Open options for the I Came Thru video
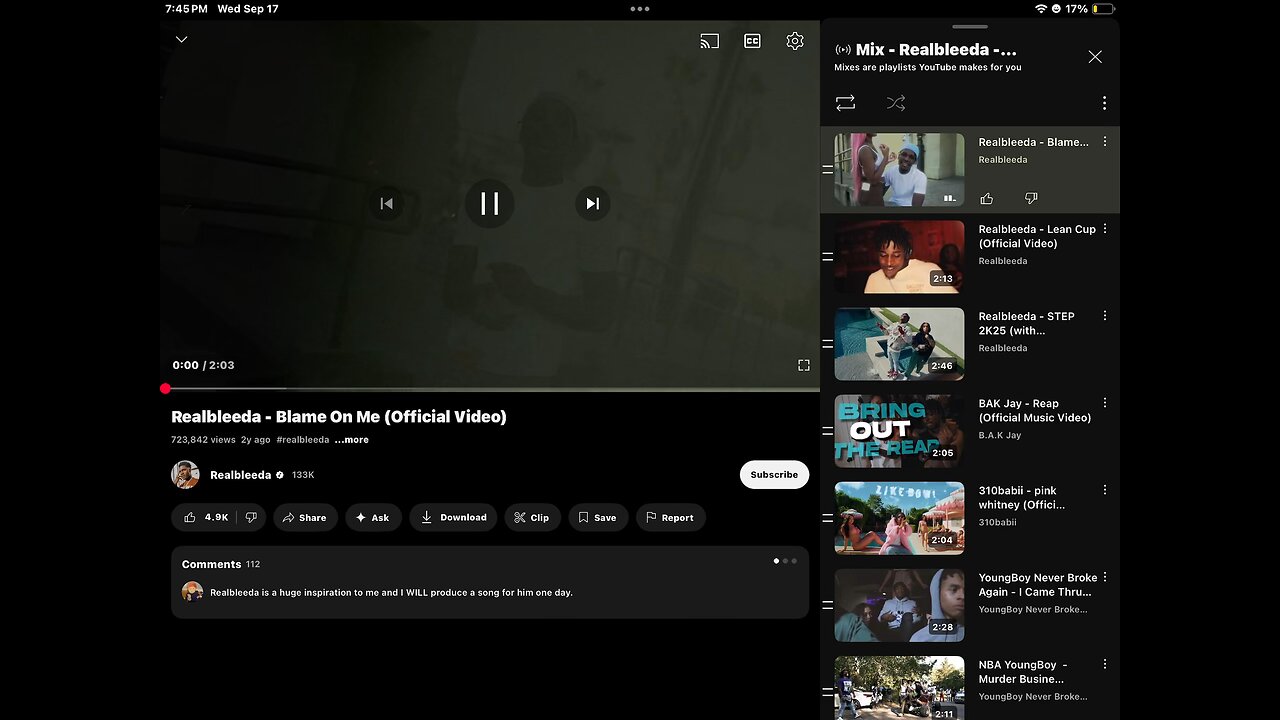The width and height of the screenshot is (1280, 720). click(x=1105, y=577)
